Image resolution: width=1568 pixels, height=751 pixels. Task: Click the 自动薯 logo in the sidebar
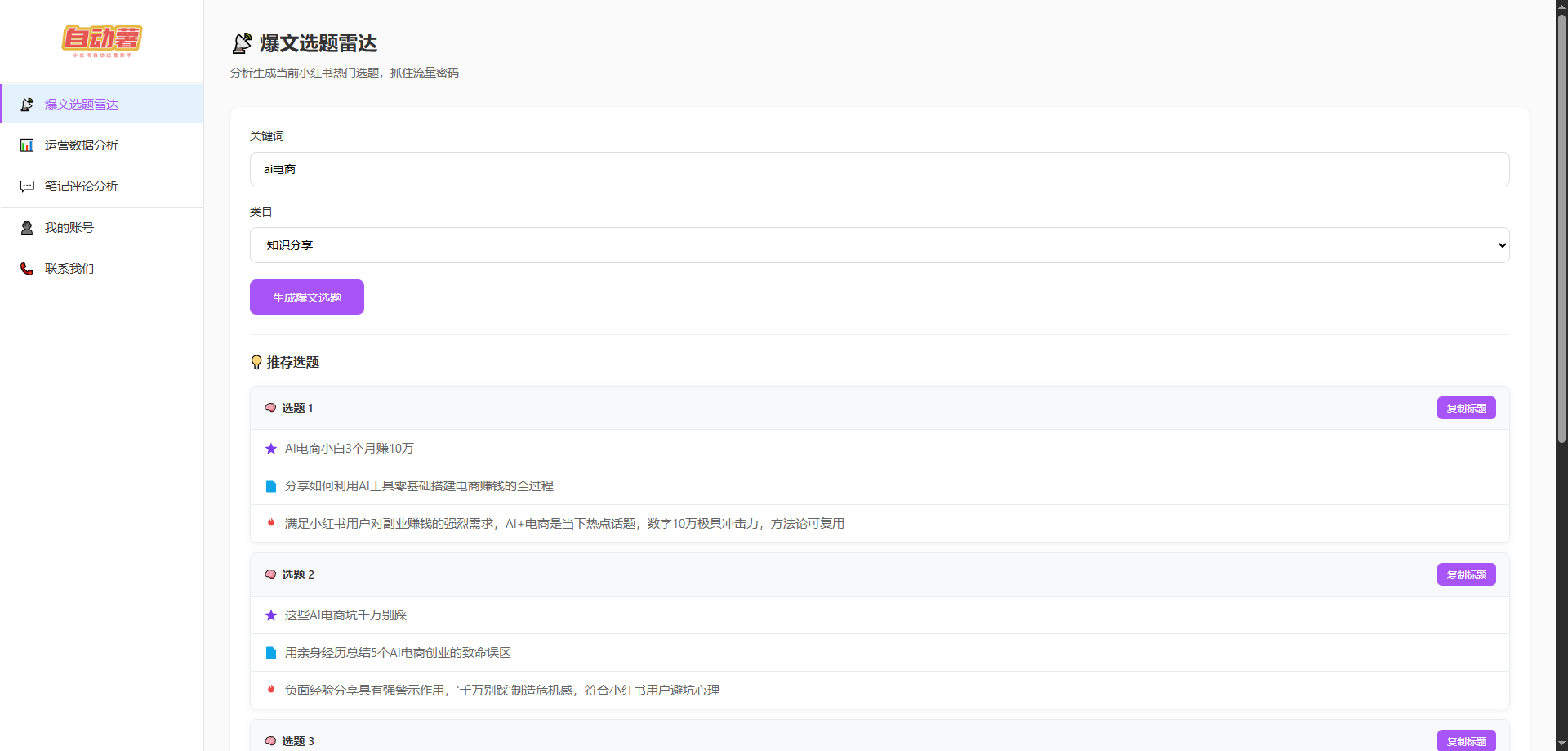(x=102, y=40)
